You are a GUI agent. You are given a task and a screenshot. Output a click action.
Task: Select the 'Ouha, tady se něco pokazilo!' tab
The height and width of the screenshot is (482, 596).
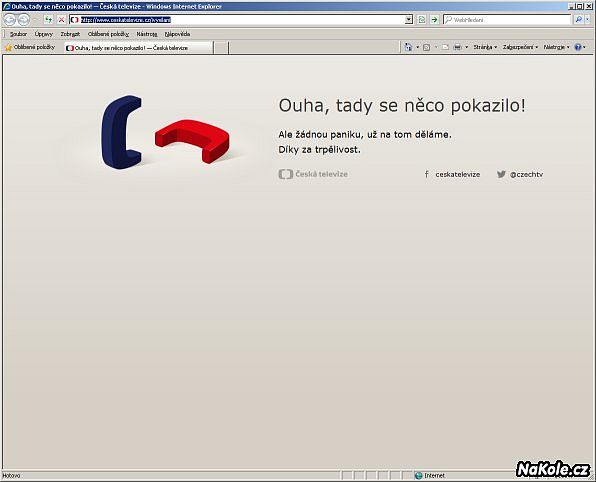coord(139,48)
